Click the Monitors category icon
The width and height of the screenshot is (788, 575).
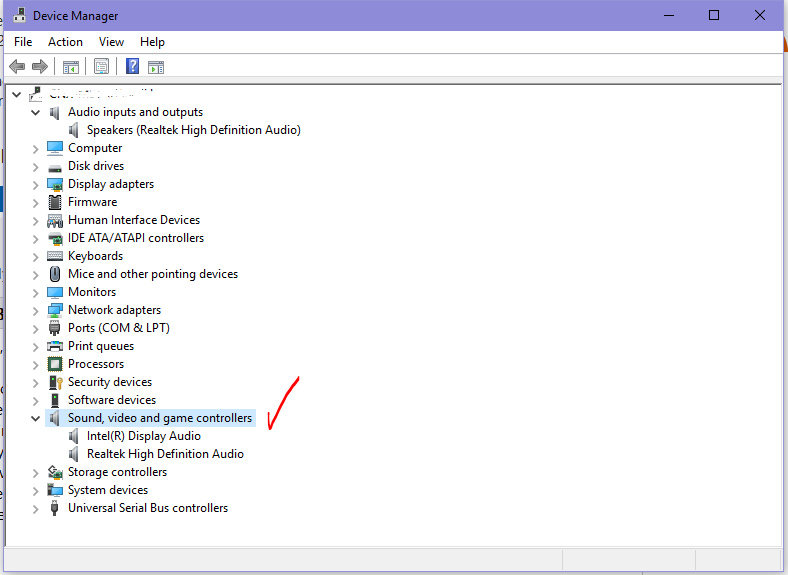point(55,292)
